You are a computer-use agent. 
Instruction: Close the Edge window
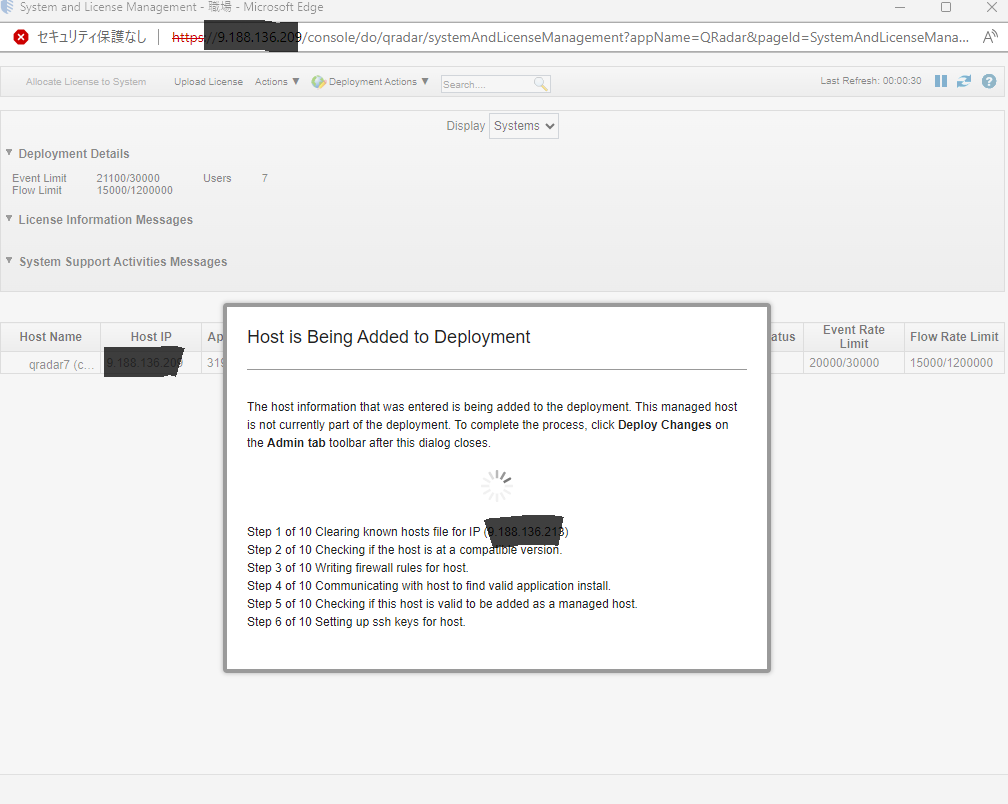tap(991, 7)
